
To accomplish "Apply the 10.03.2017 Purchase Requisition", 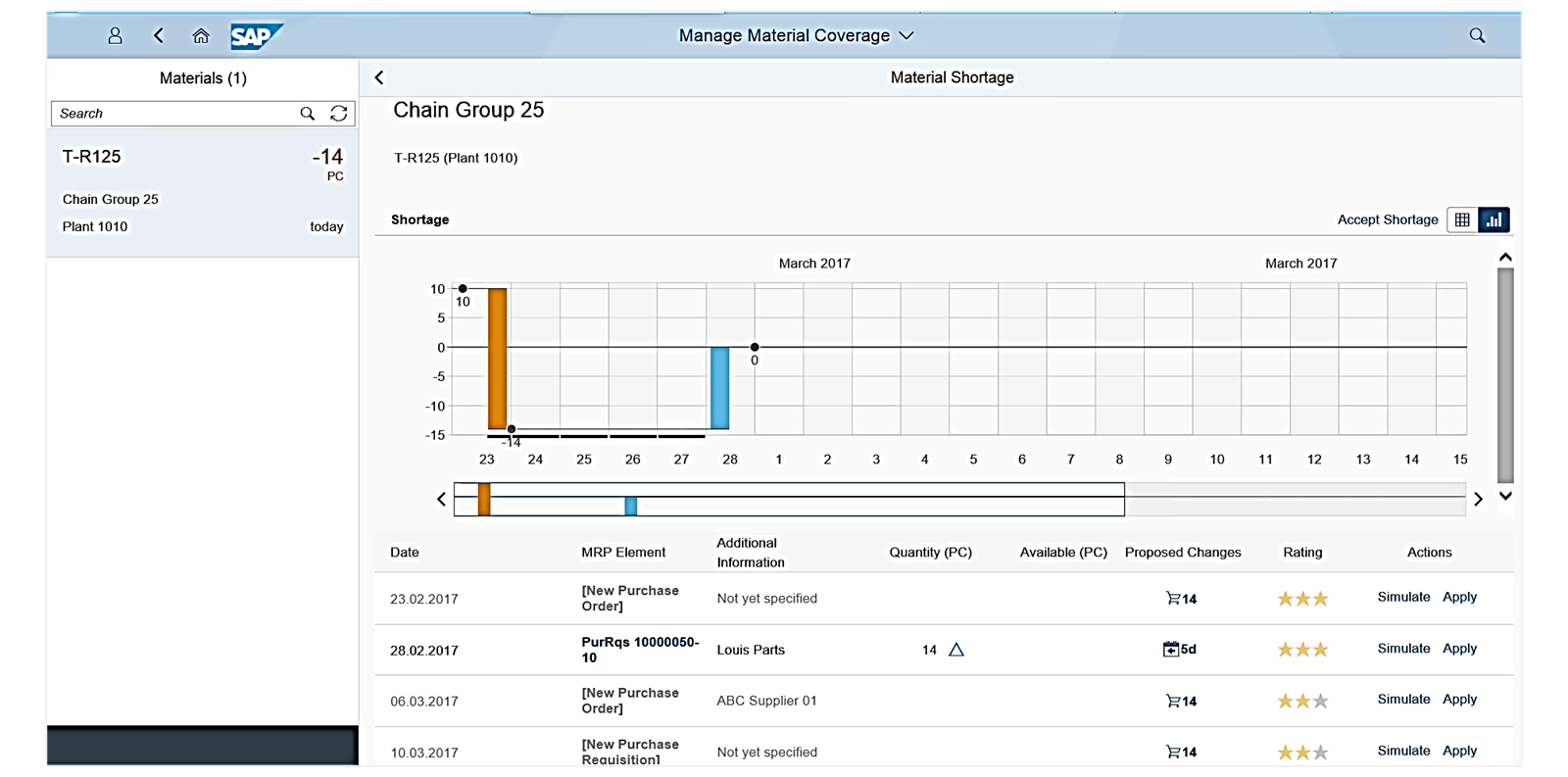I will point(1459,751).
